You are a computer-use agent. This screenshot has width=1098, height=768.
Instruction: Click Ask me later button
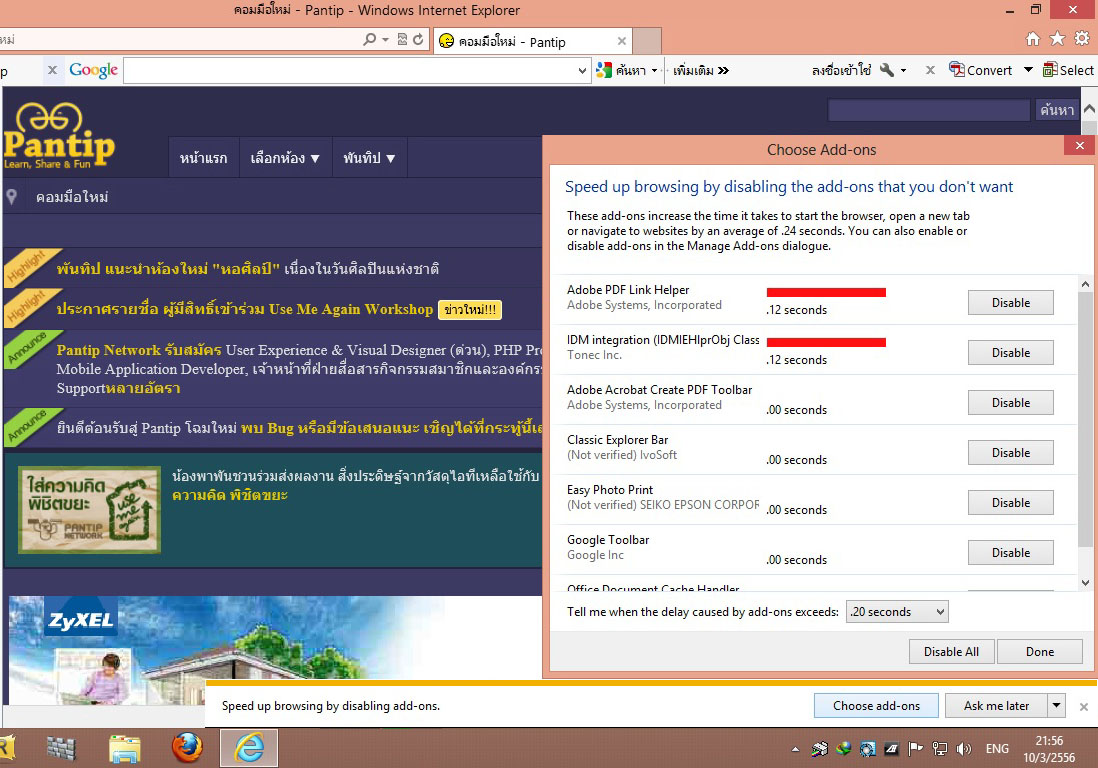(996, 706)
